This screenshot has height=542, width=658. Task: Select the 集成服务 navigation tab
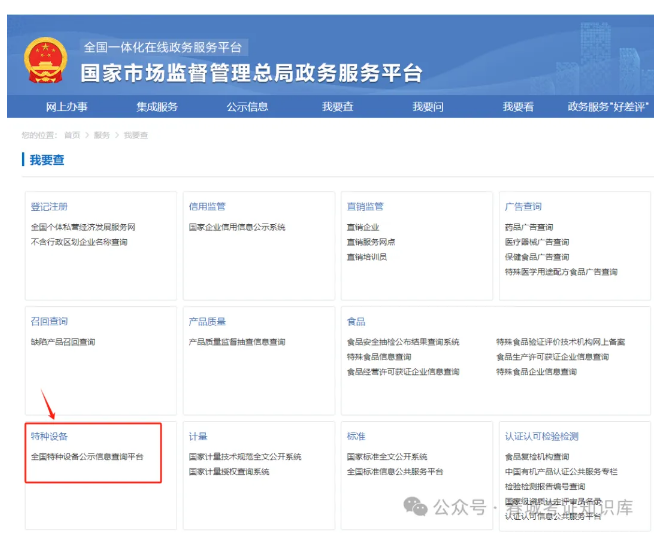[157, 107]
